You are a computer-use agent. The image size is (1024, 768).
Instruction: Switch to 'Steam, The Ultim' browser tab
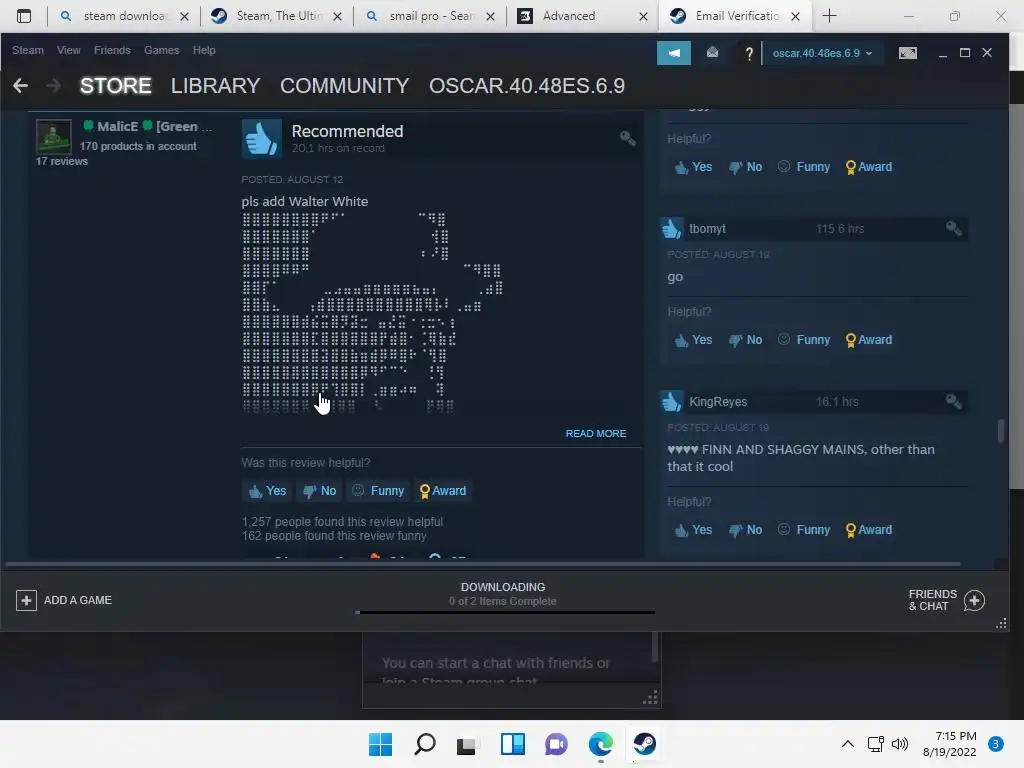click(x=278, y=16)
